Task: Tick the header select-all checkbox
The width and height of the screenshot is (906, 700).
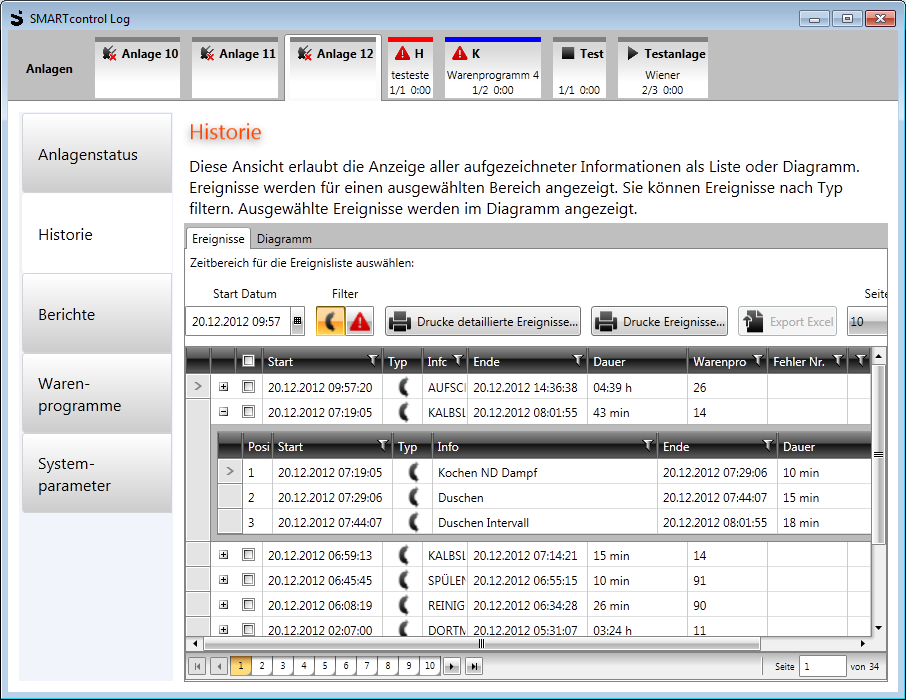Action: click(248, 361)
